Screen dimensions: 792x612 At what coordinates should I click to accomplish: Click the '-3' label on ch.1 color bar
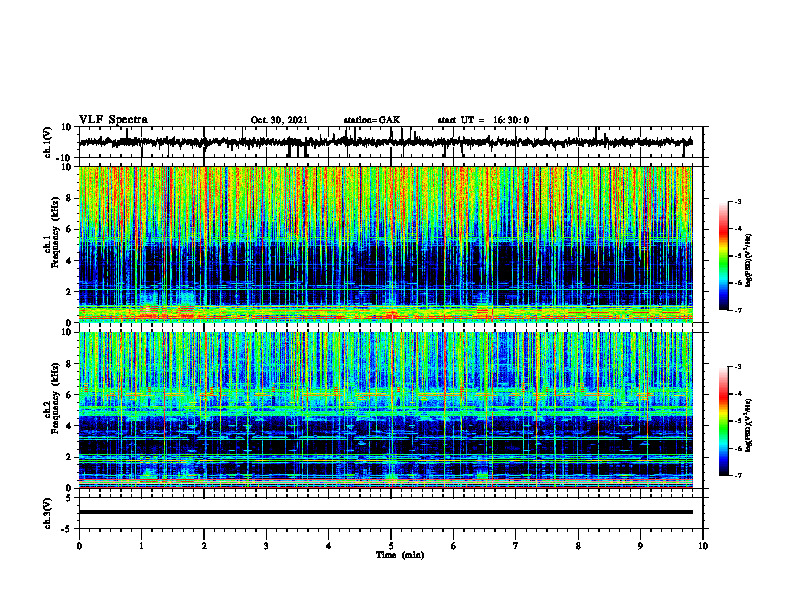point(738,202)
